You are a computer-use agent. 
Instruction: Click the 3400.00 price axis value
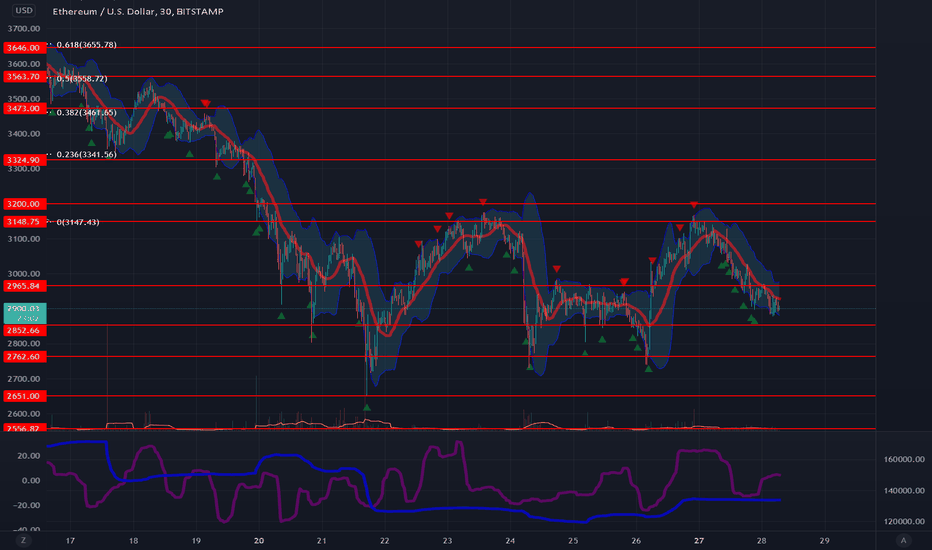pyautogui.click(x=24, y=134)
